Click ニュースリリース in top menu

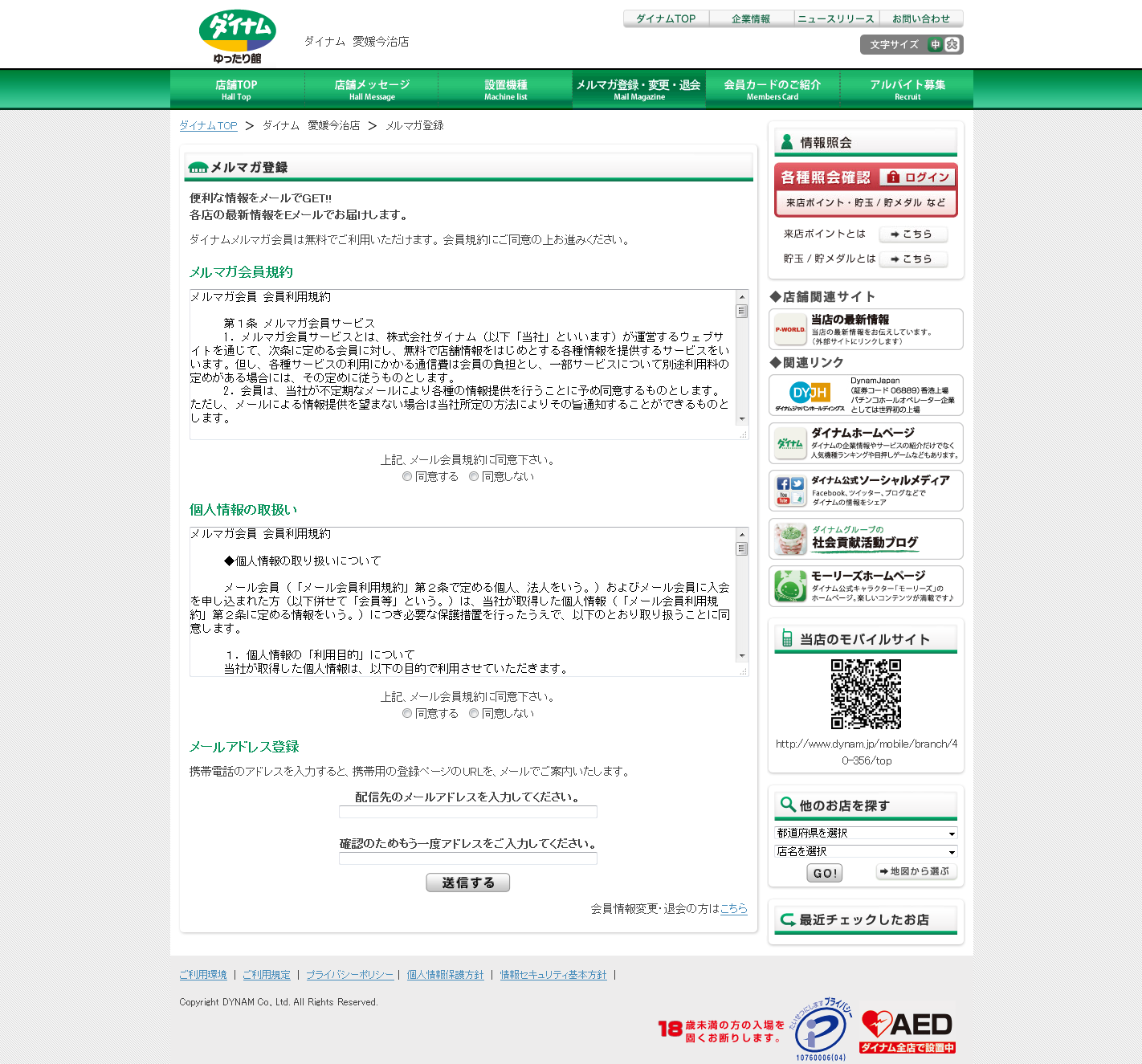[836, 18]
